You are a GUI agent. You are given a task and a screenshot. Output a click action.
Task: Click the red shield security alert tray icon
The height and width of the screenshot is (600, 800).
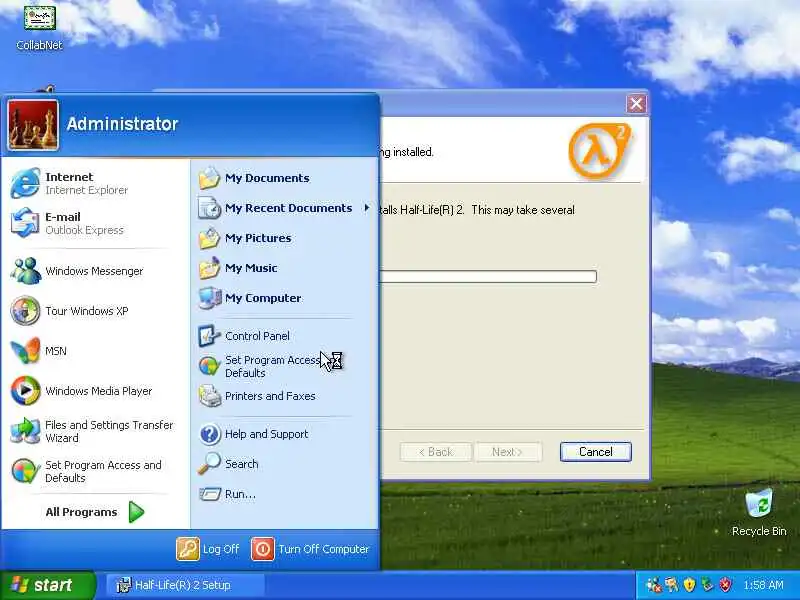726,585
